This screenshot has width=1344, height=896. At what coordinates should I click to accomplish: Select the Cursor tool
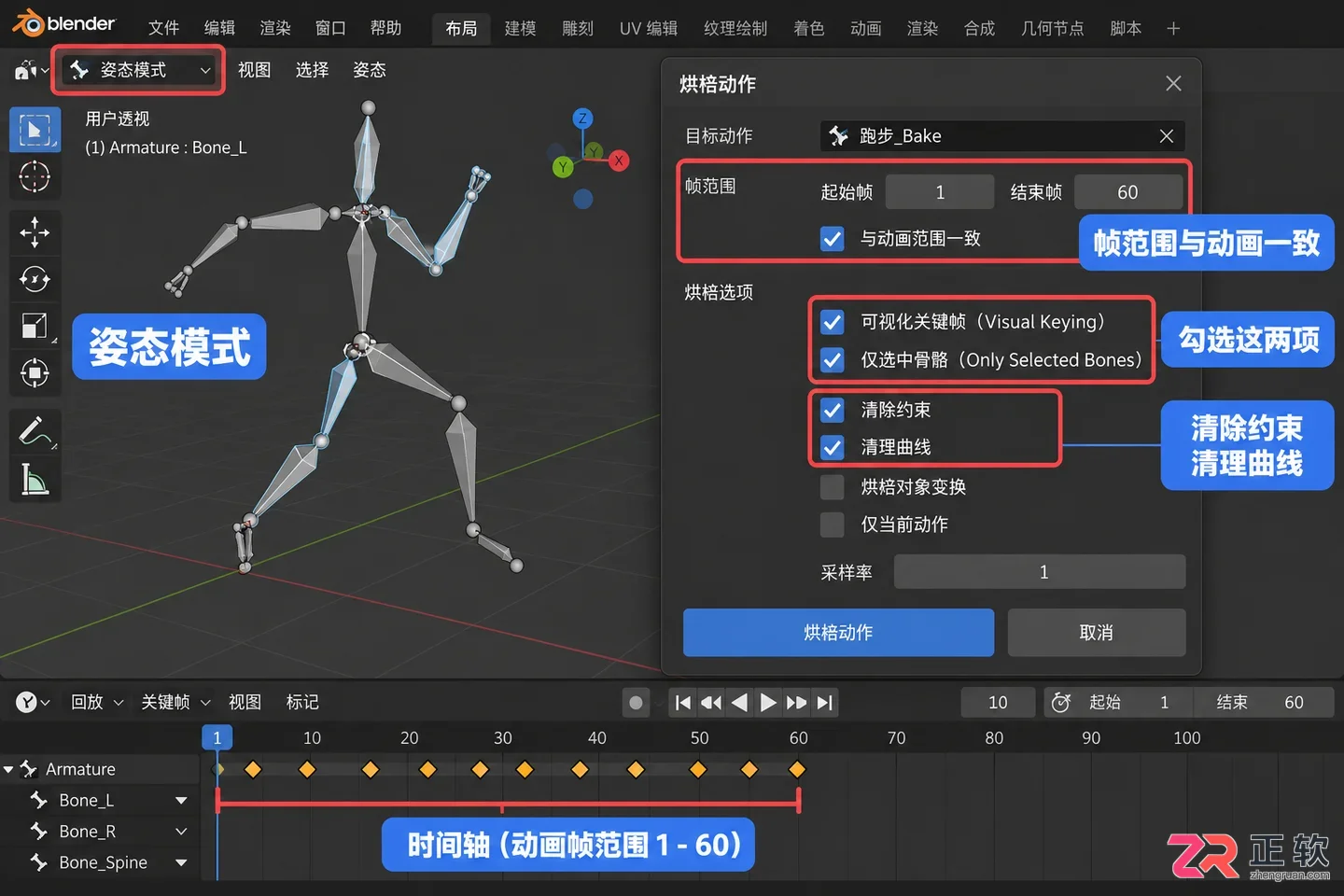click(x=35, y=176)
